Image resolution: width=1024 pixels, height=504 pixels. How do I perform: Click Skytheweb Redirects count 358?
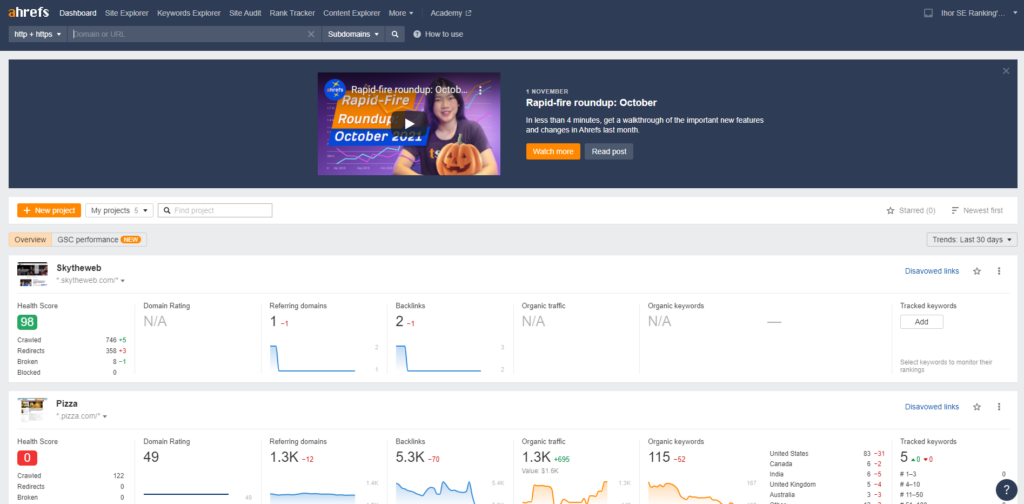point(111,351)
